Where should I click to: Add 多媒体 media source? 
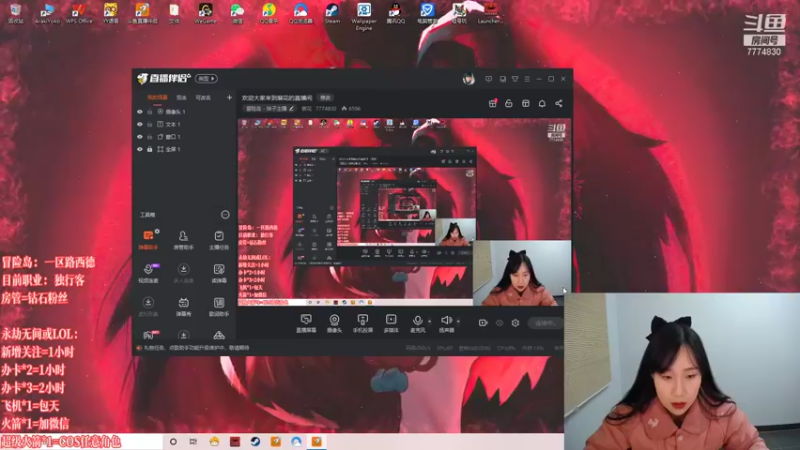(x=391, y=323)
